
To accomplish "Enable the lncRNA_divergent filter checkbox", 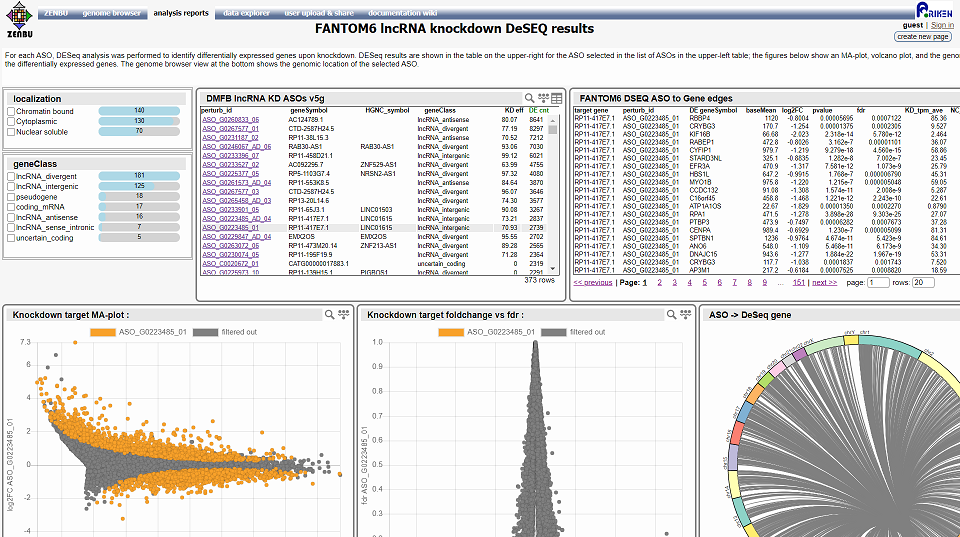I will click(11, 176).
